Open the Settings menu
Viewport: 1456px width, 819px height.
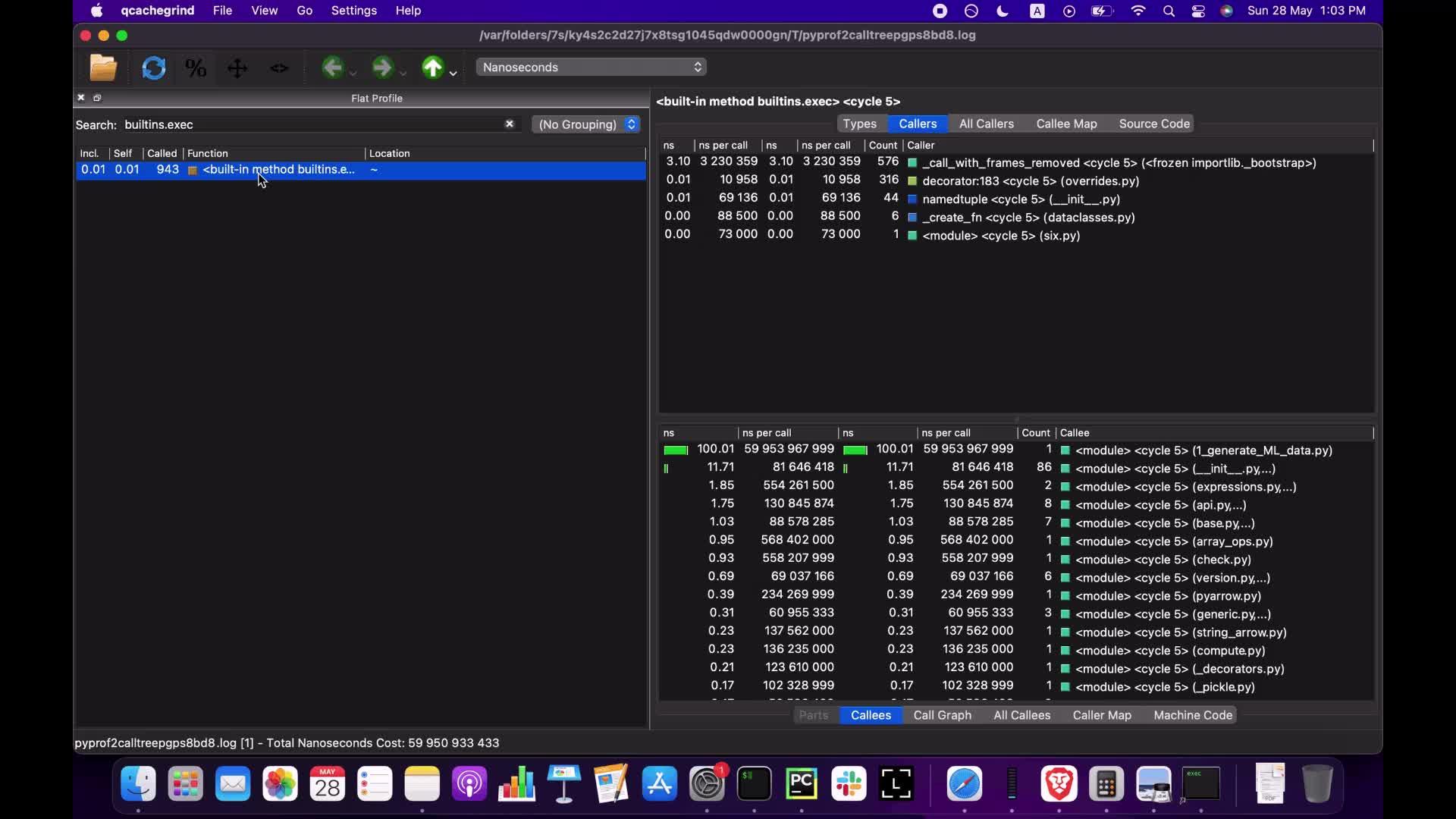point(354,11)
